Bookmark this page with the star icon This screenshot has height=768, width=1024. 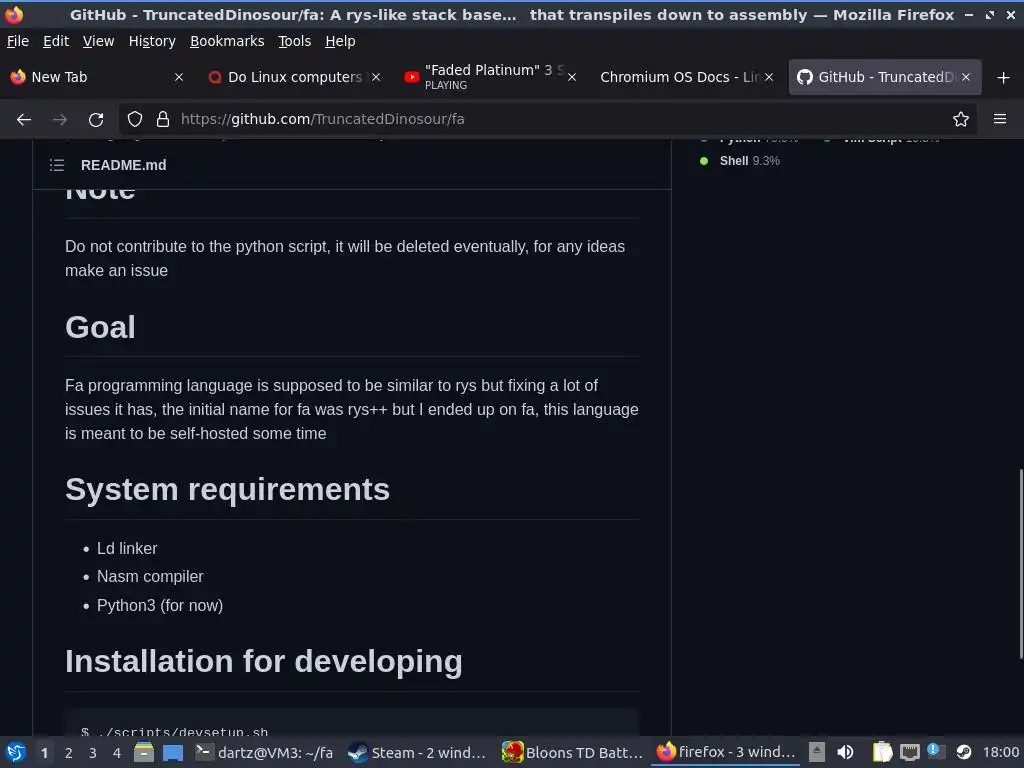point(961,120)
